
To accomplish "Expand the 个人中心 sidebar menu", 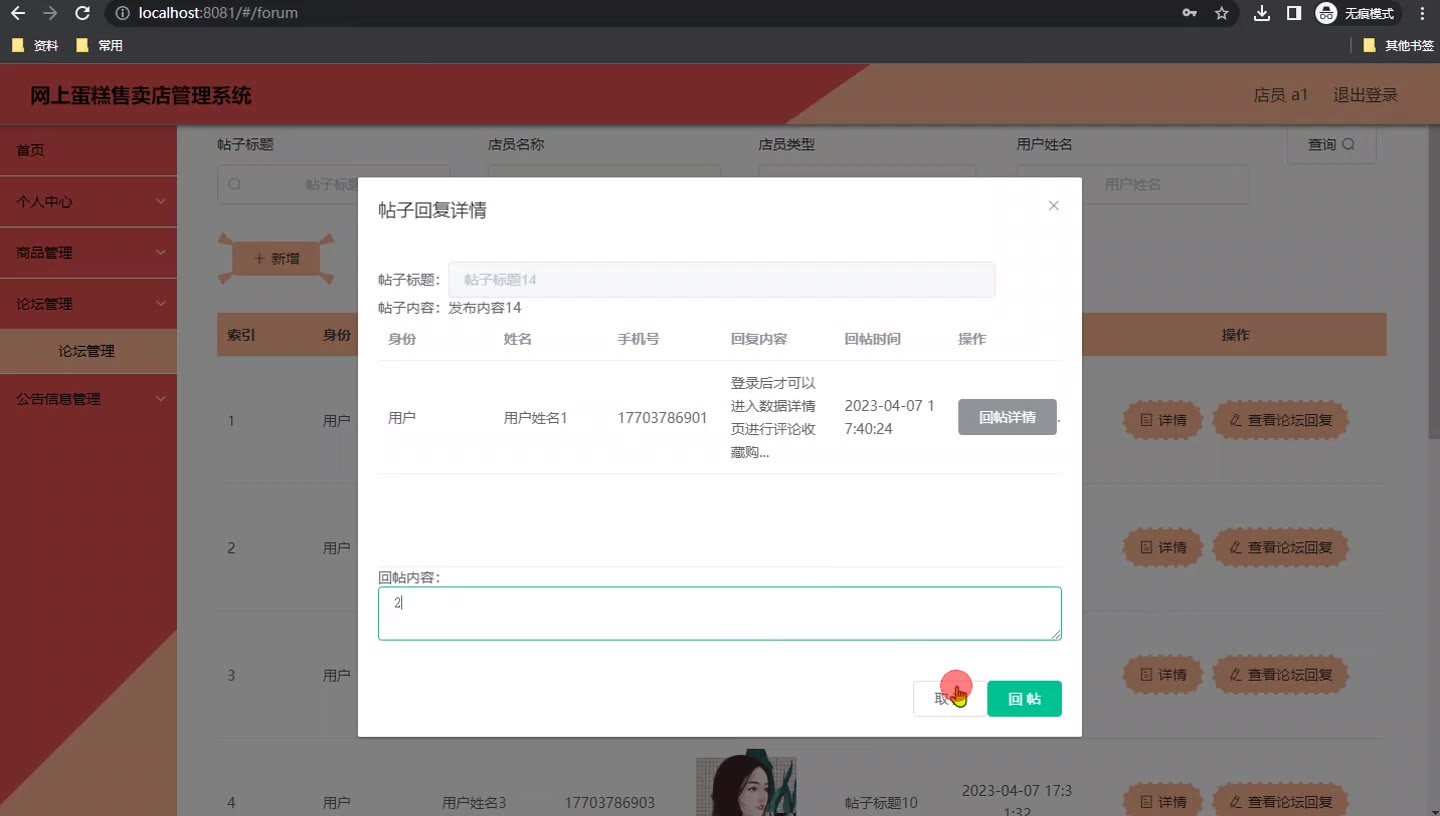I will [88, 201].
